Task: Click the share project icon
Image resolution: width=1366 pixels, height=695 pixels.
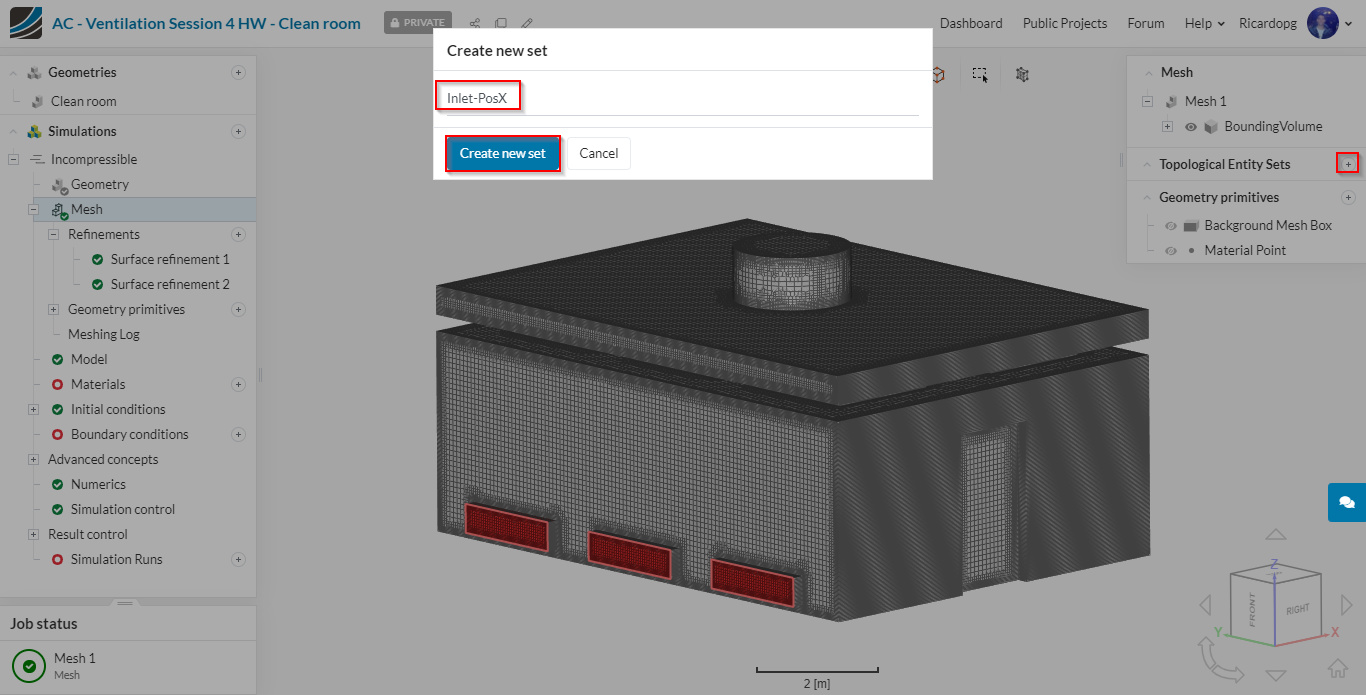Action: 475,23
